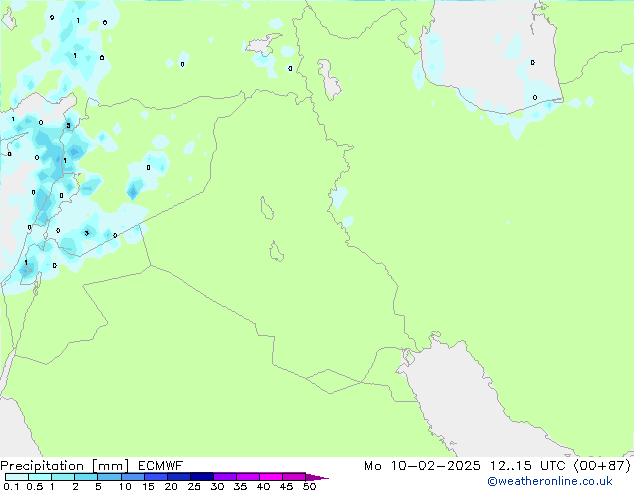Click the 45–50 mm legend swatch
This screenshot has height=490, width=634.
click(x=294, y=477)
